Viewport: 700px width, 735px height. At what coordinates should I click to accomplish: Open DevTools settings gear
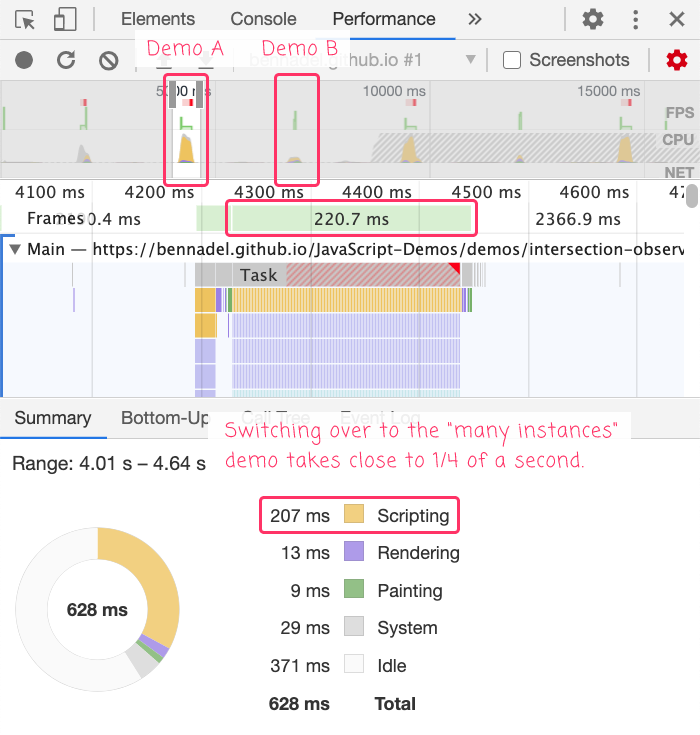pyautogui.click(x=593, y=19)
